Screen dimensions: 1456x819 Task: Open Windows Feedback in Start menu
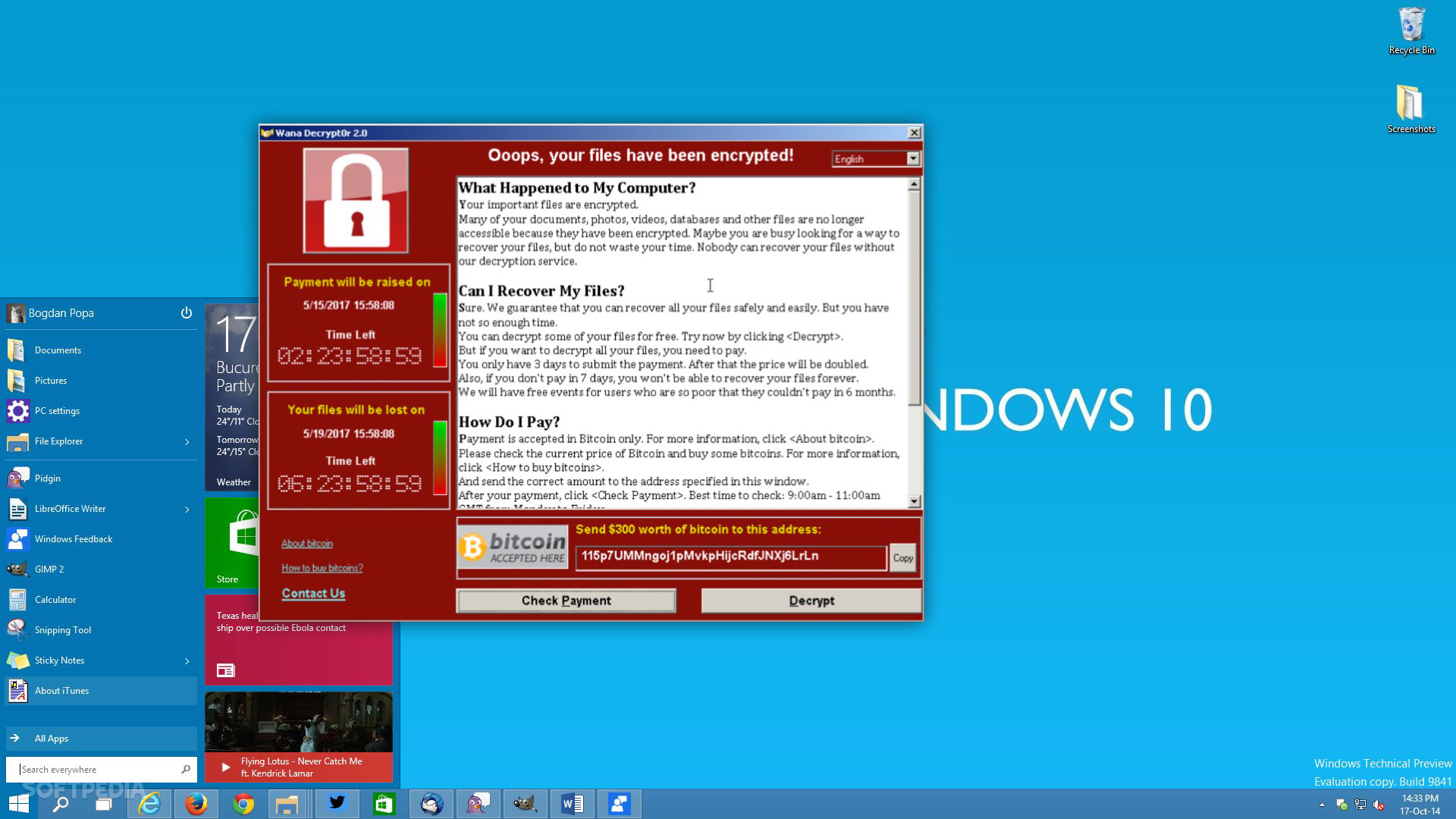point(101,538)
